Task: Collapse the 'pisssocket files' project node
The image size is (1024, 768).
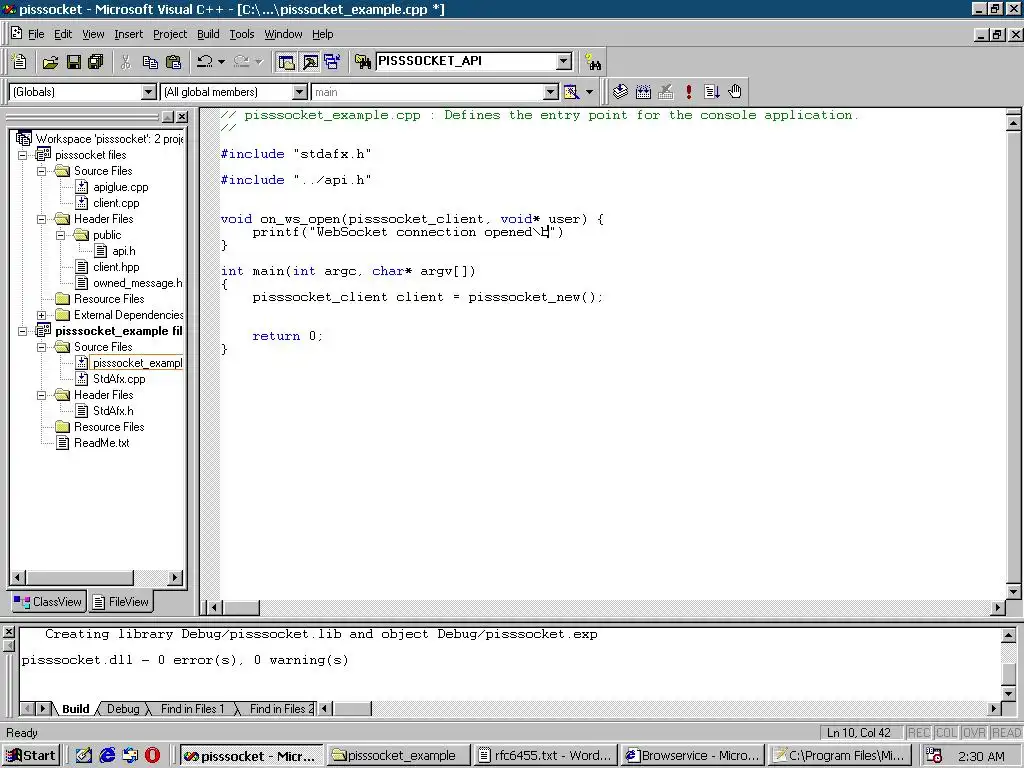Action: (23, 155)
